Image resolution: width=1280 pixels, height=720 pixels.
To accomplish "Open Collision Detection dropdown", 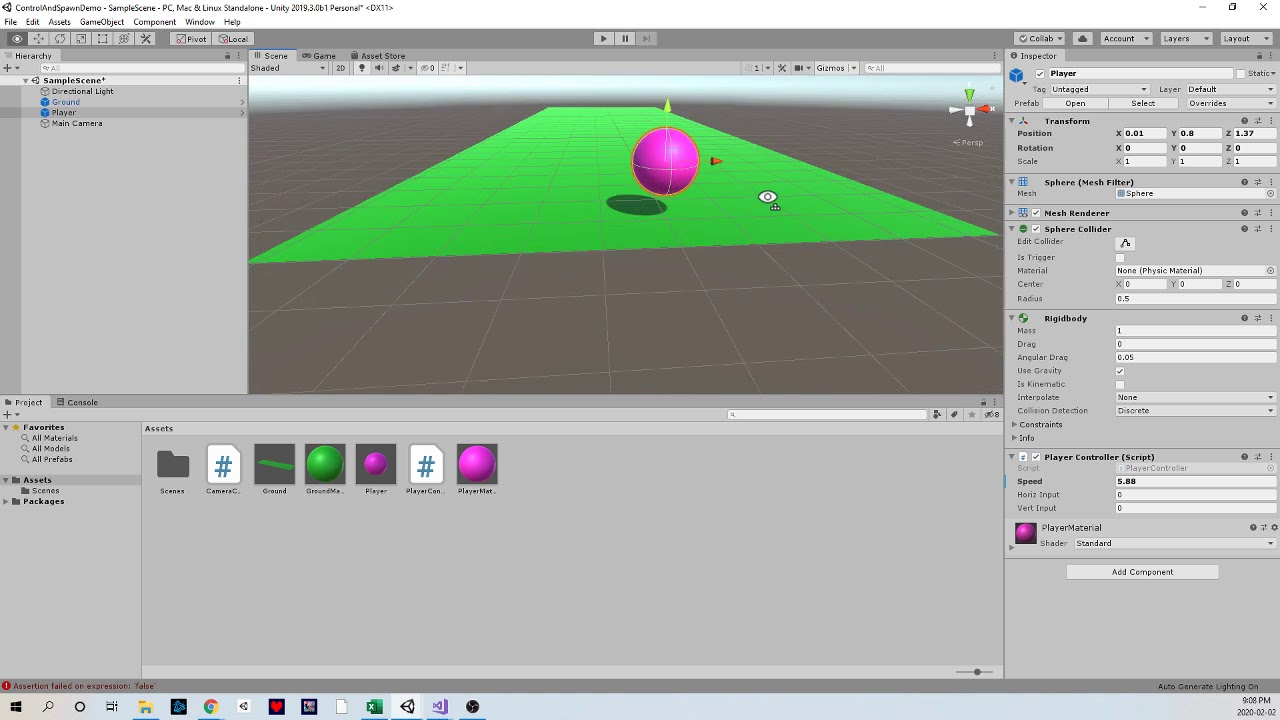I will 1196,411.
